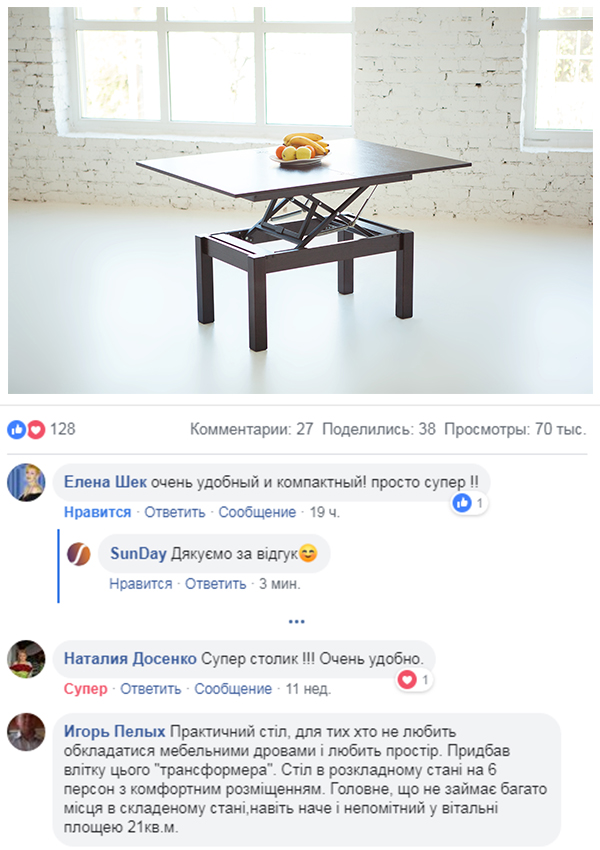Click the red heart reaction icon under photo

36,430
